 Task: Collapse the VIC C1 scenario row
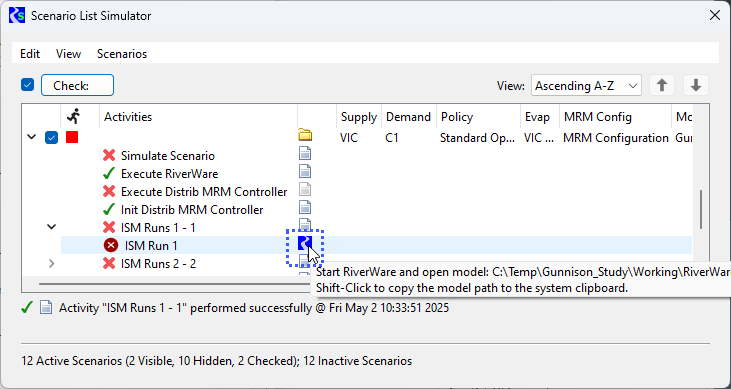tap(31, 138)
